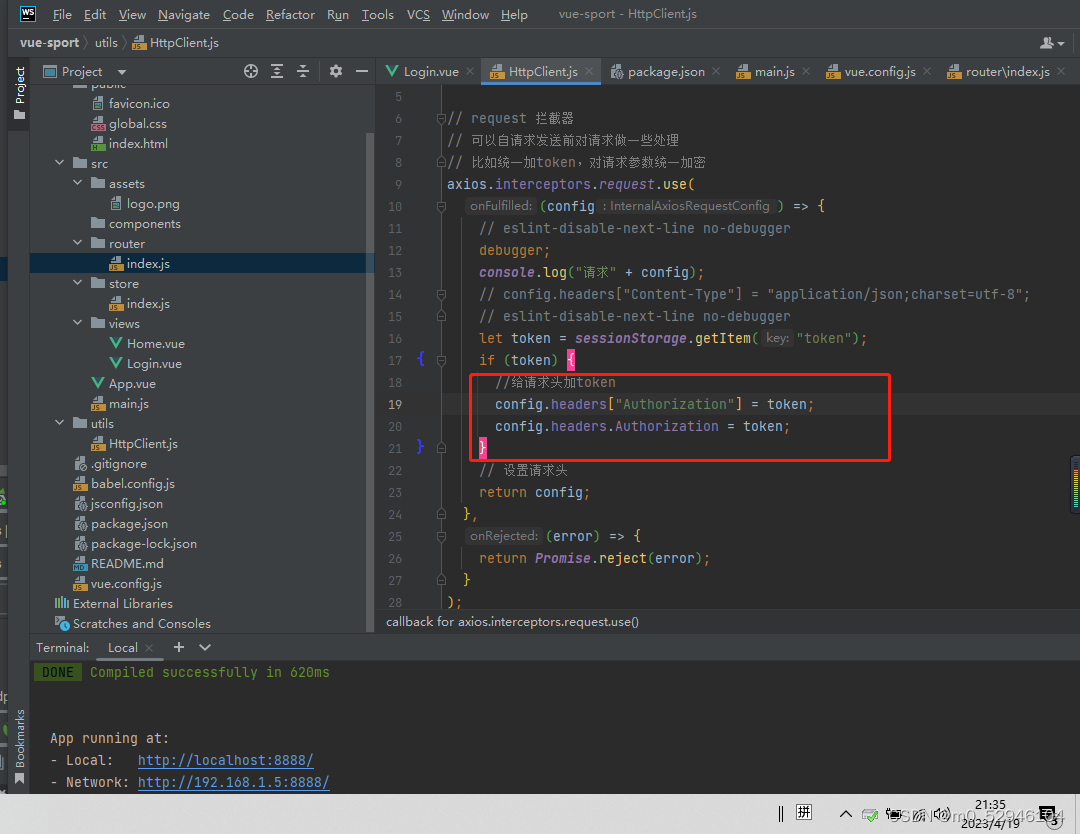Collapse the utils folder

(x=60, y=423)
